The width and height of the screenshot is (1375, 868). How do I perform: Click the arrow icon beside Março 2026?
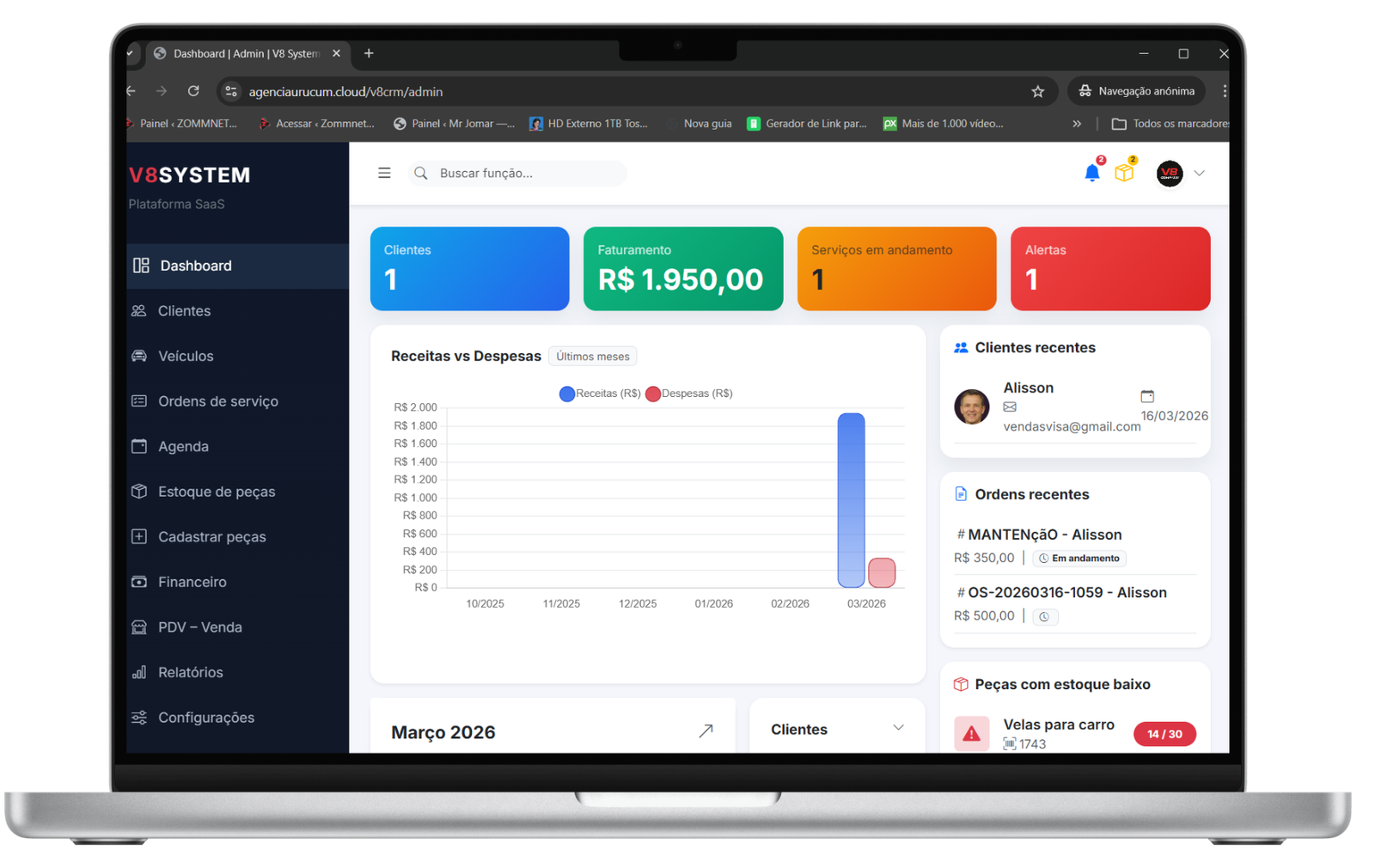click(706, 731)
